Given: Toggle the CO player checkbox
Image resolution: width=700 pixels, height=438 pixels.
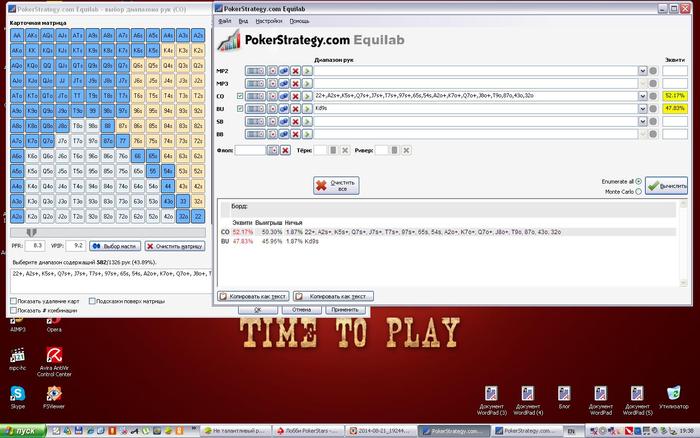Looking at the screenshot, I should click(240, 96).
